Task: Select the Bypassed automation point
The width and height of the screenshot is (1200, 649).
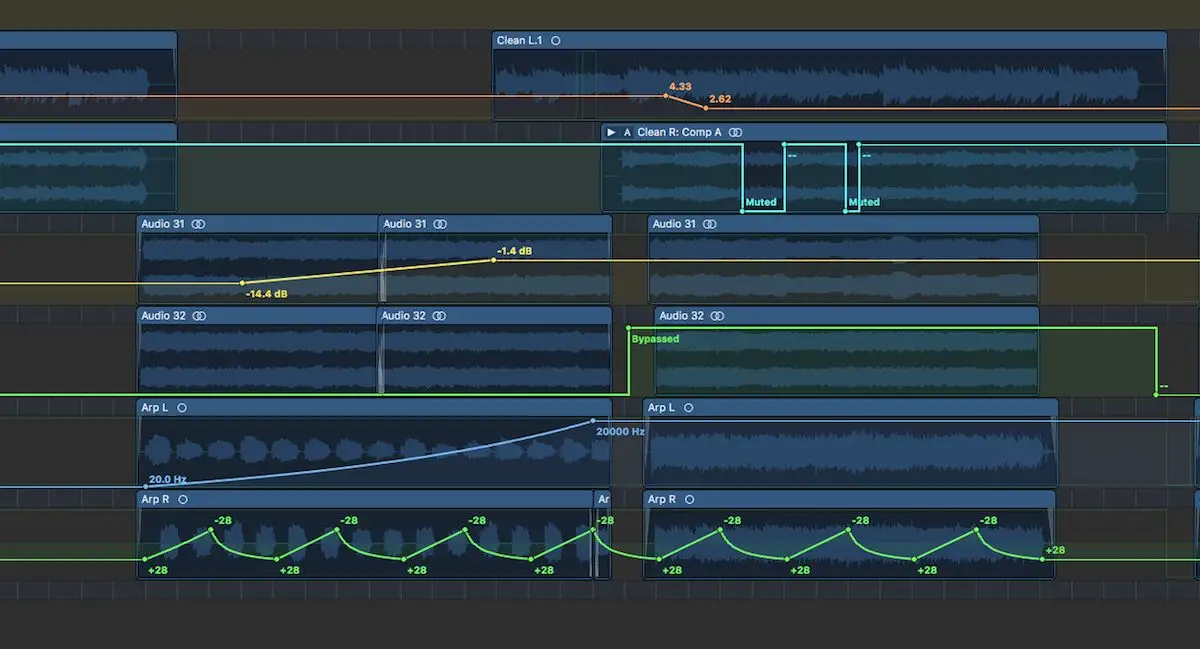Action: [x=628, y=328]
